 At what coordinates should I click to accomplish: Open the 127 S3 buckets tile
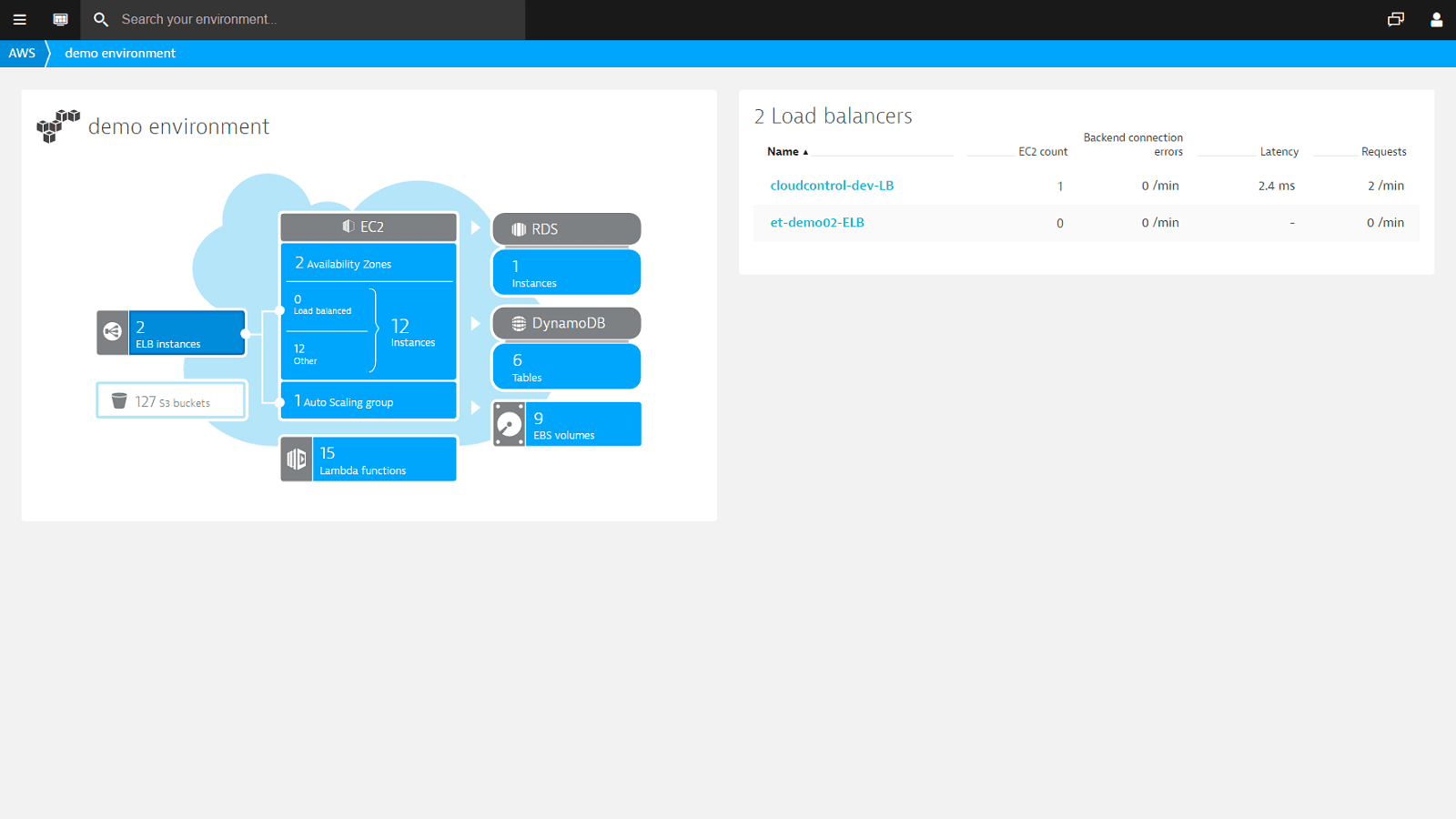[171, 400]
